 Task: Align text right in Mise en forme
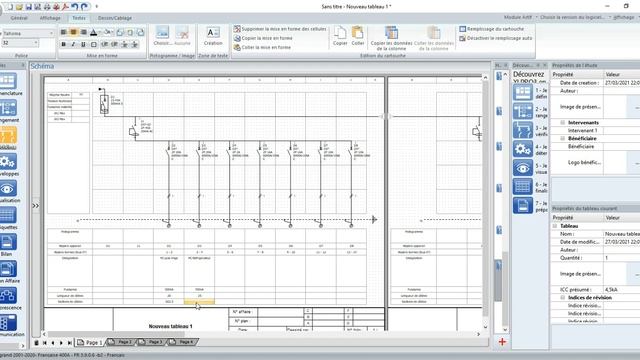tap(83, 32)
